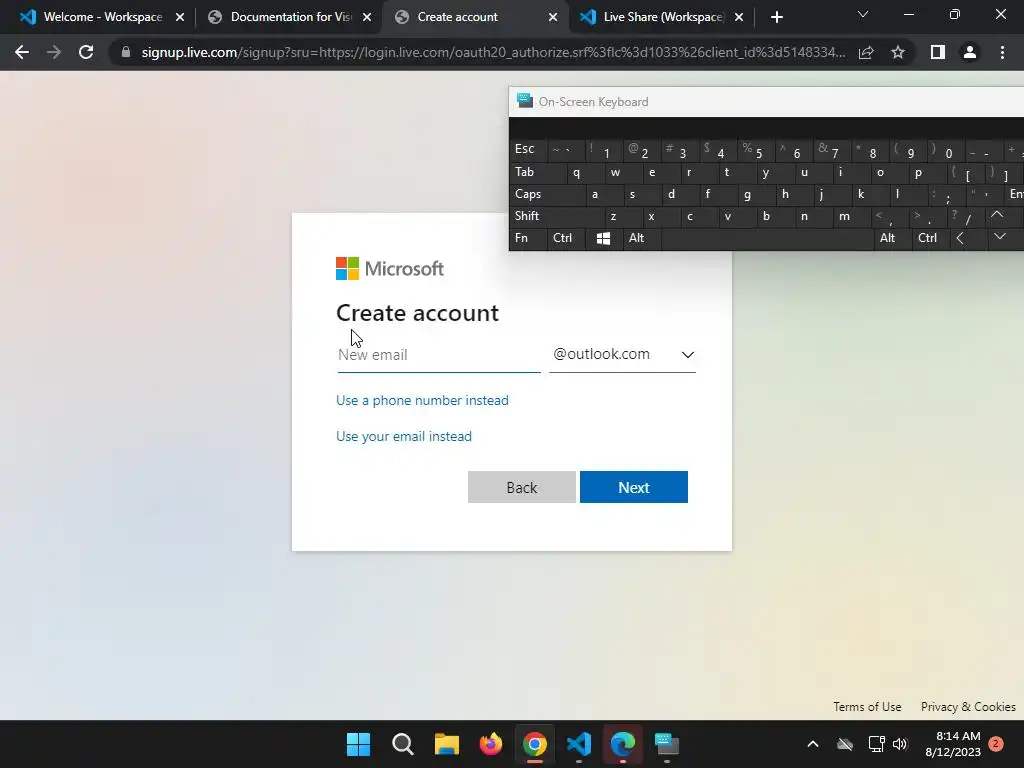Toggle Caps on the On-Screen Keyboard

click(542, 195)
